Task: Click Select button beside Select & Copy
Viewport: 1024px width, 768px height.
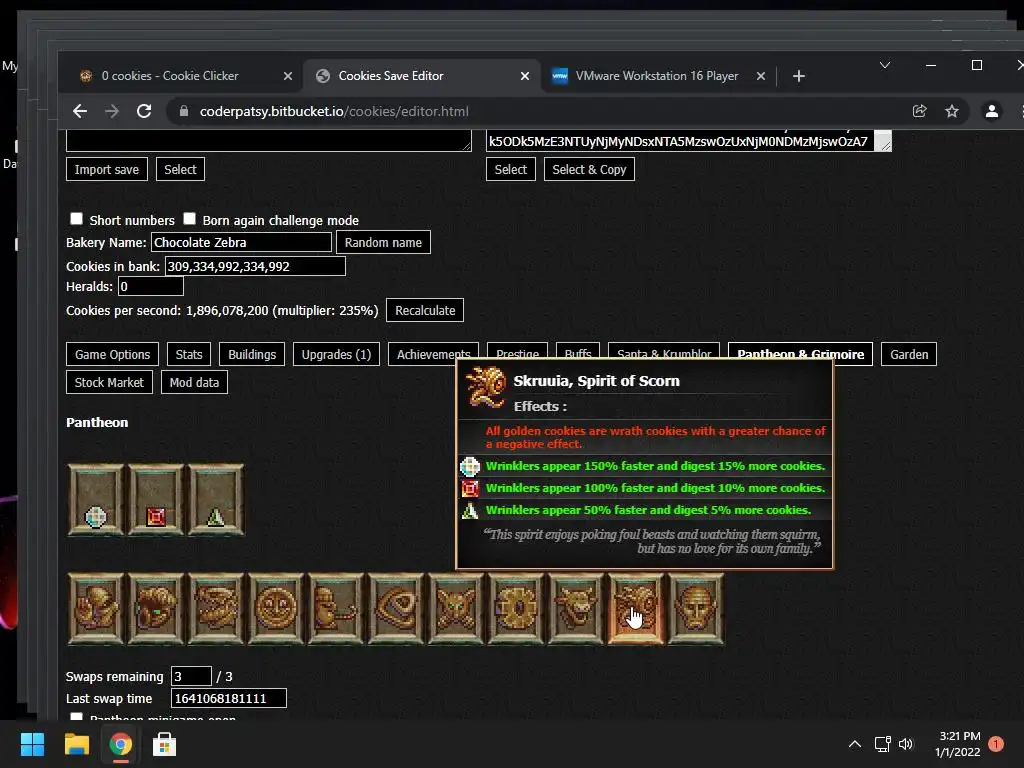Action: tap(511, 169)
